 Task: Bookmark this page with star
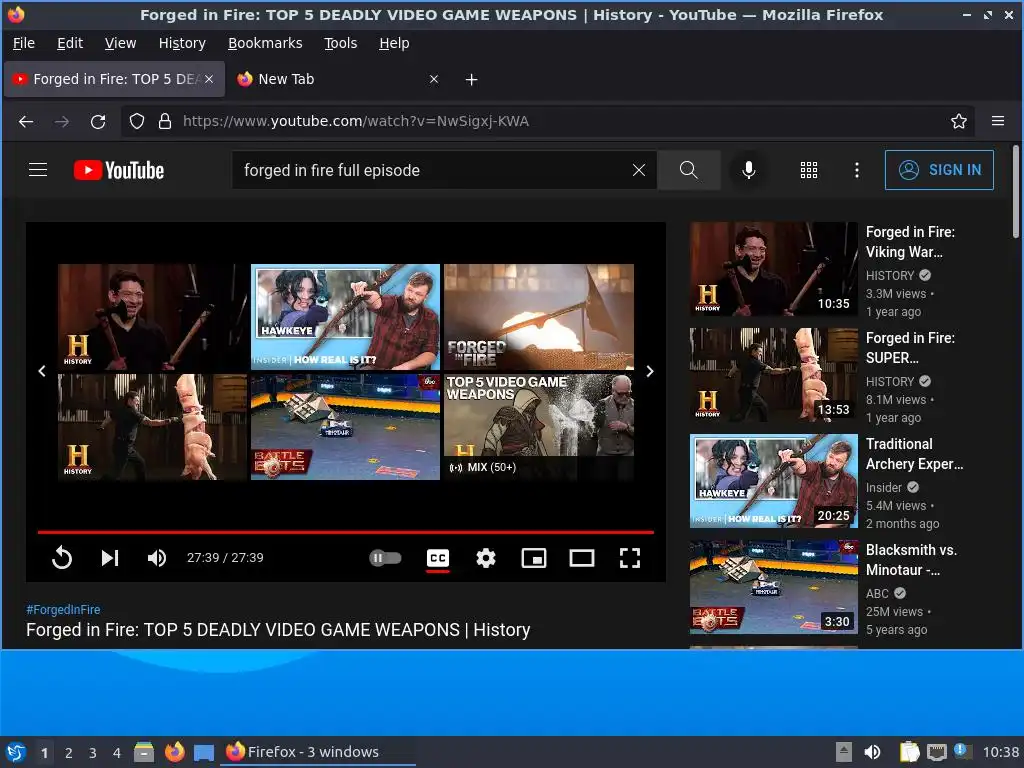coord(959,121)
